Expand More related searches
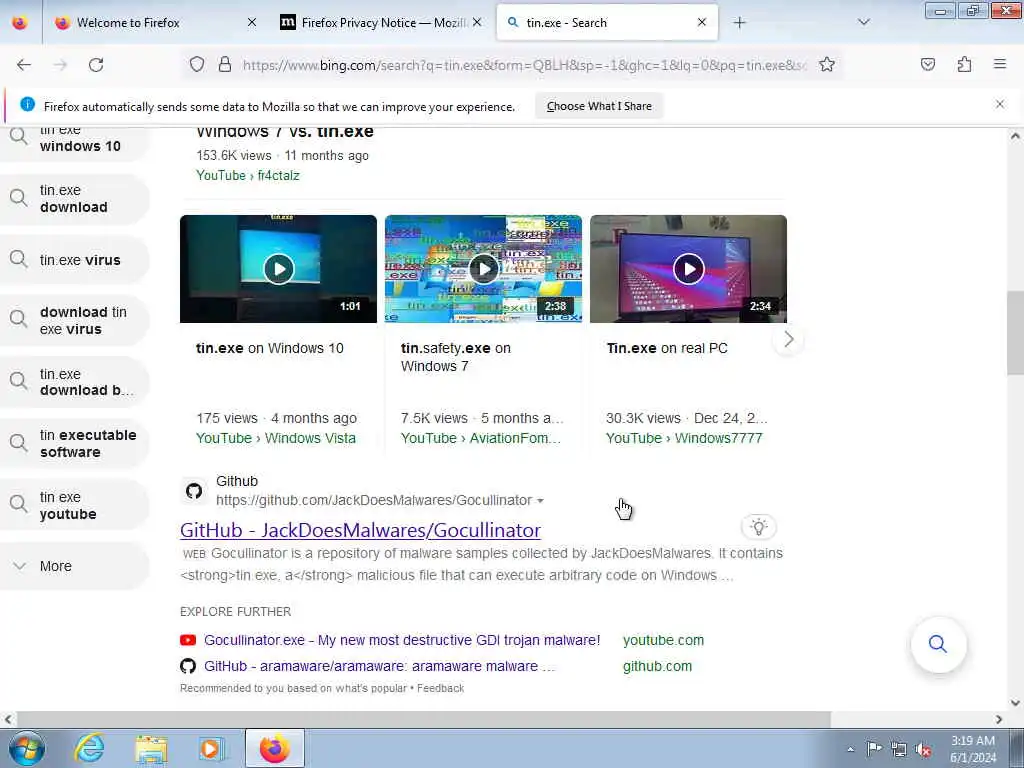 click(74, 566)
